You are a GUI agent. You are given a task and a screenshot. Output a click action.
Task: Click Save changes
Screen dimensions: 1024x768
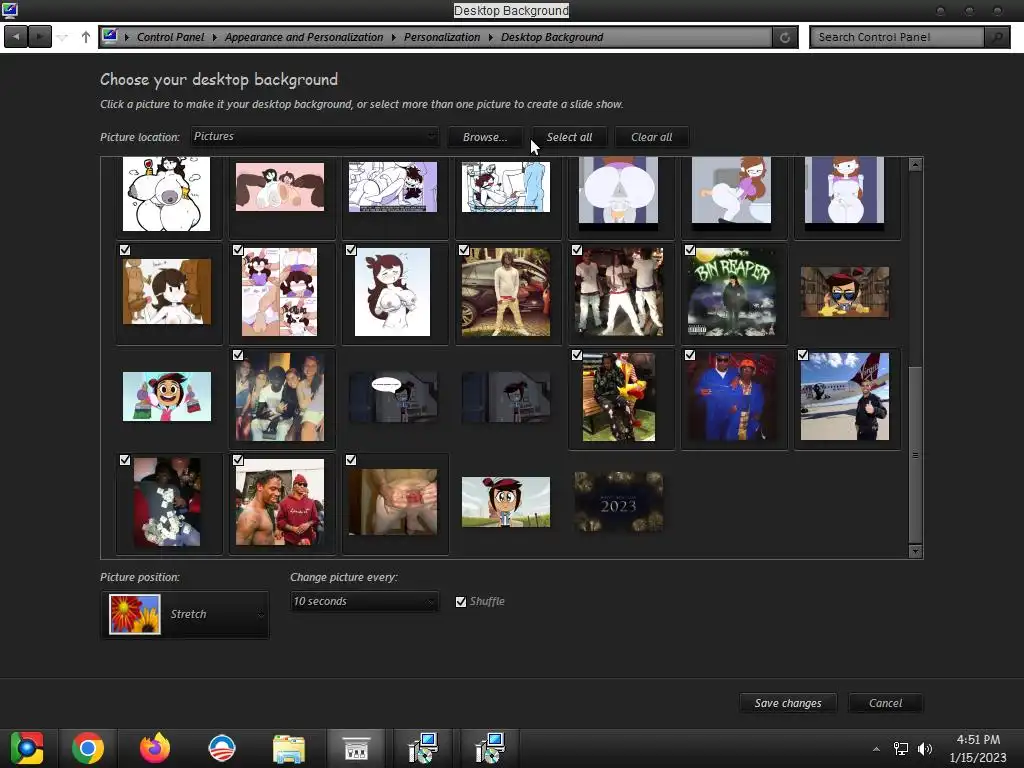[788, 703]
